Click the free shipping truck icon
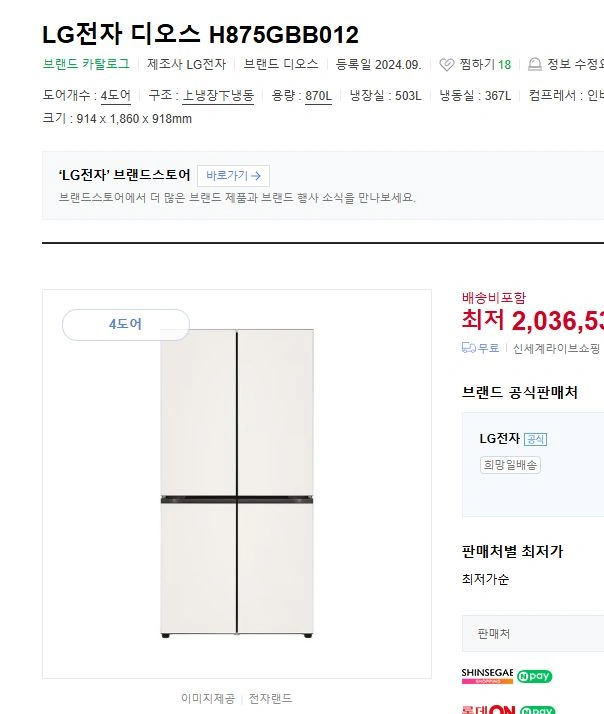Screen dimensions: 604x714 click(468, 348)
